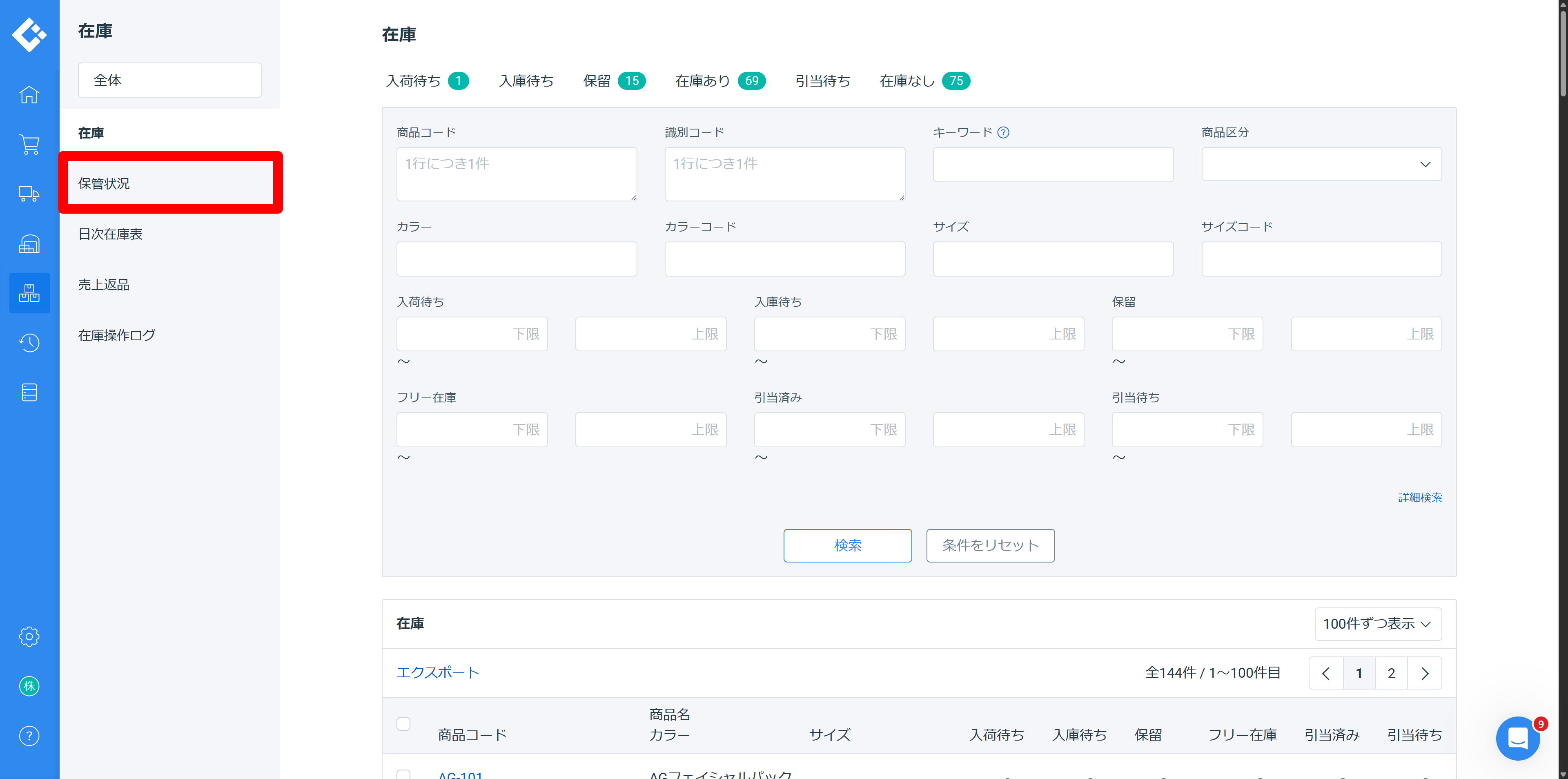Click the サイズ input field

1053,258
